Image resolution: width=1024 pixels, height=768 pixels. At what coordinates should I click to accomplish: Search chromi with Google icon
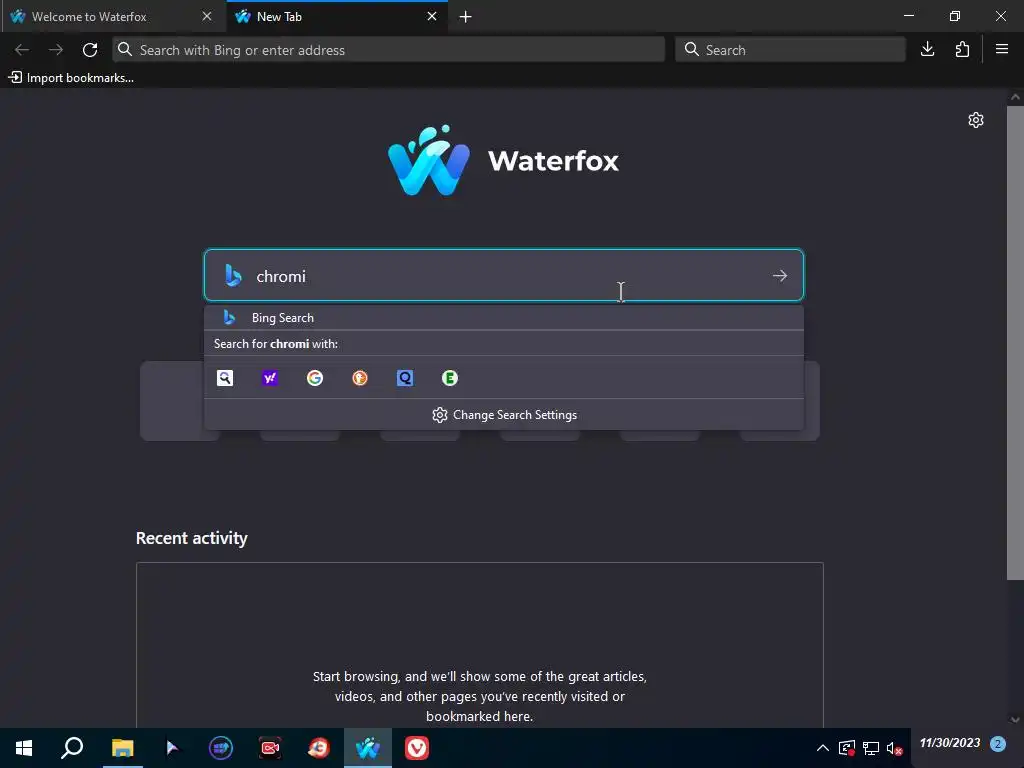315,378
